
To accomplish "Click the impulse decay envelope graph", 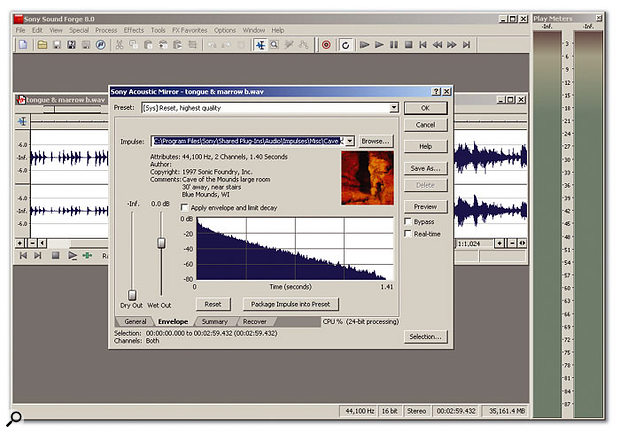I will tap(295, 248).
